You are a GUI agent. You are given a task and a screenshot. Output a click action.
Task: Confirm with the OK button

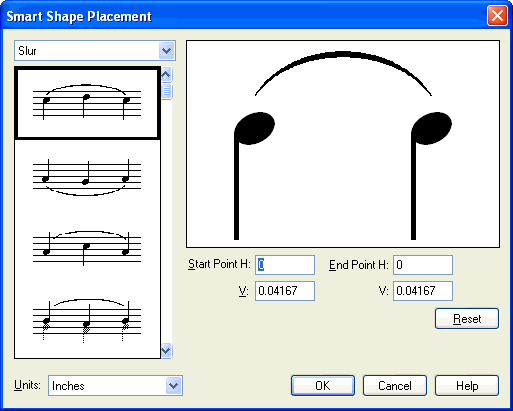coord(323,386)
